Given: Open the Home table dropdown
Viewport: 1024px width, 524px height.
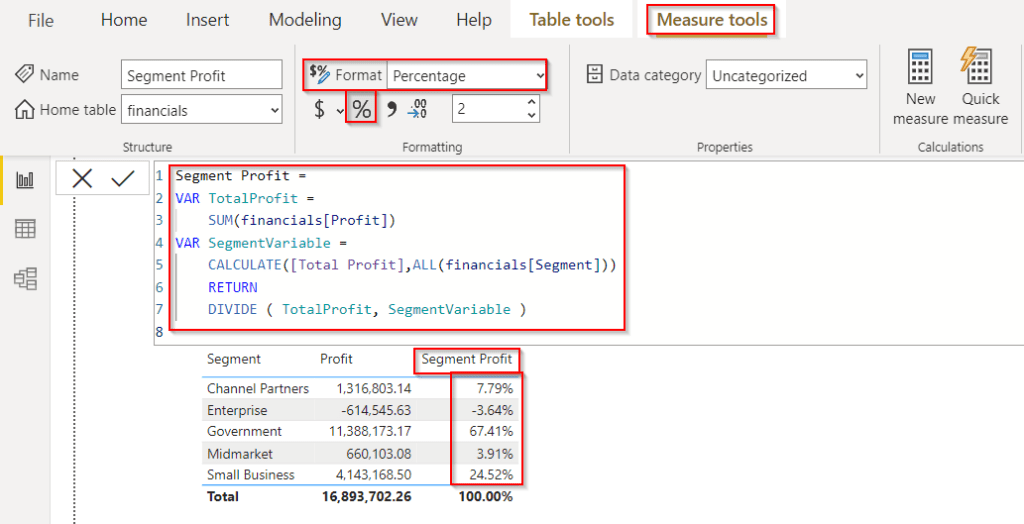Looking at the screenshot, I should pyautogui.click(x=201, y=110).
